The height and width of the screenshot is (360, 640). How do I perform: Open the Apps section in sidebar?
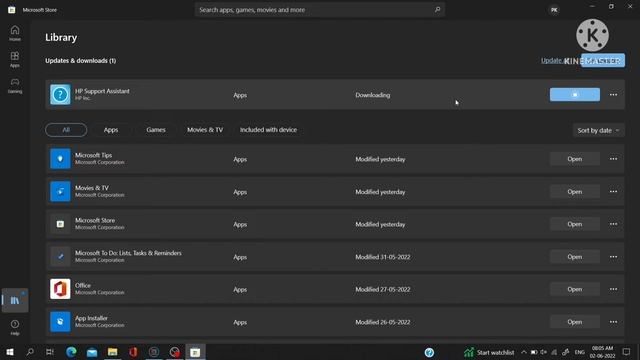tap(15, 59)
